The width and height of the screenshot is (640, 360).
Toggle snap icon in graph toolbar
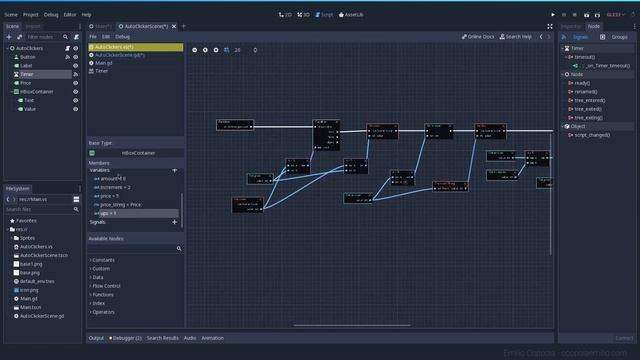click(227, 50)
